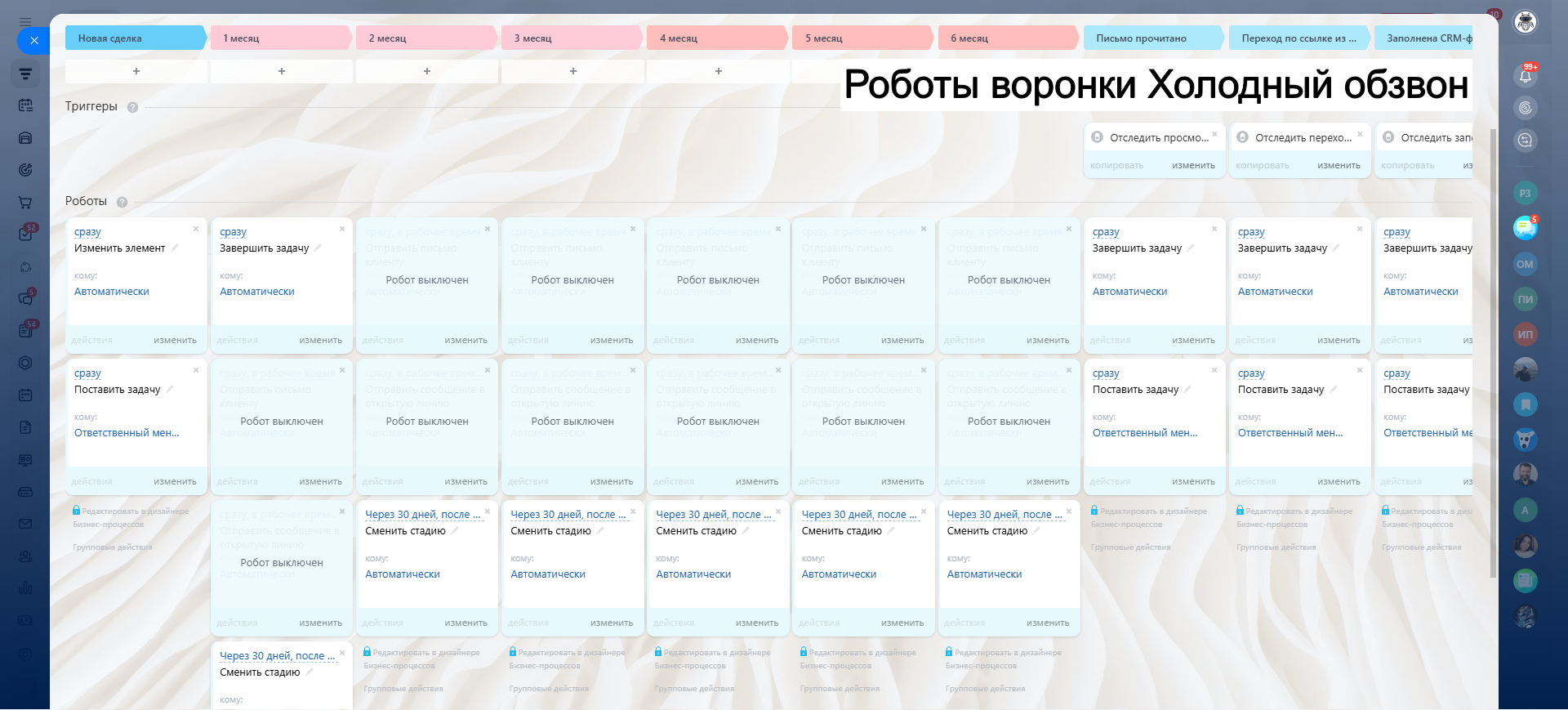The height and width of the screenshot is (710, 1568).
Task: Open the notifications bell with 99+ badge
Action: pyautogui.click(x=1525, y=76)
